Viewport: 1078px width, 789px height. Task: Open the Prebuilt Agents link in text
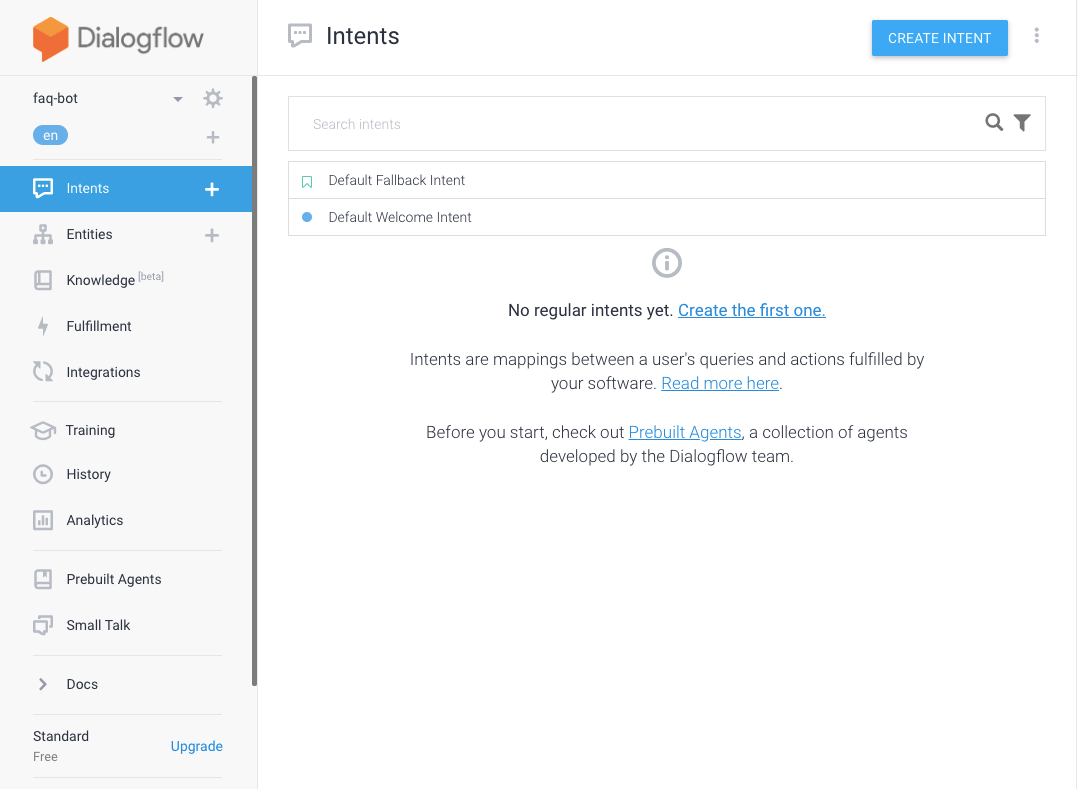(x=685, y=432)
